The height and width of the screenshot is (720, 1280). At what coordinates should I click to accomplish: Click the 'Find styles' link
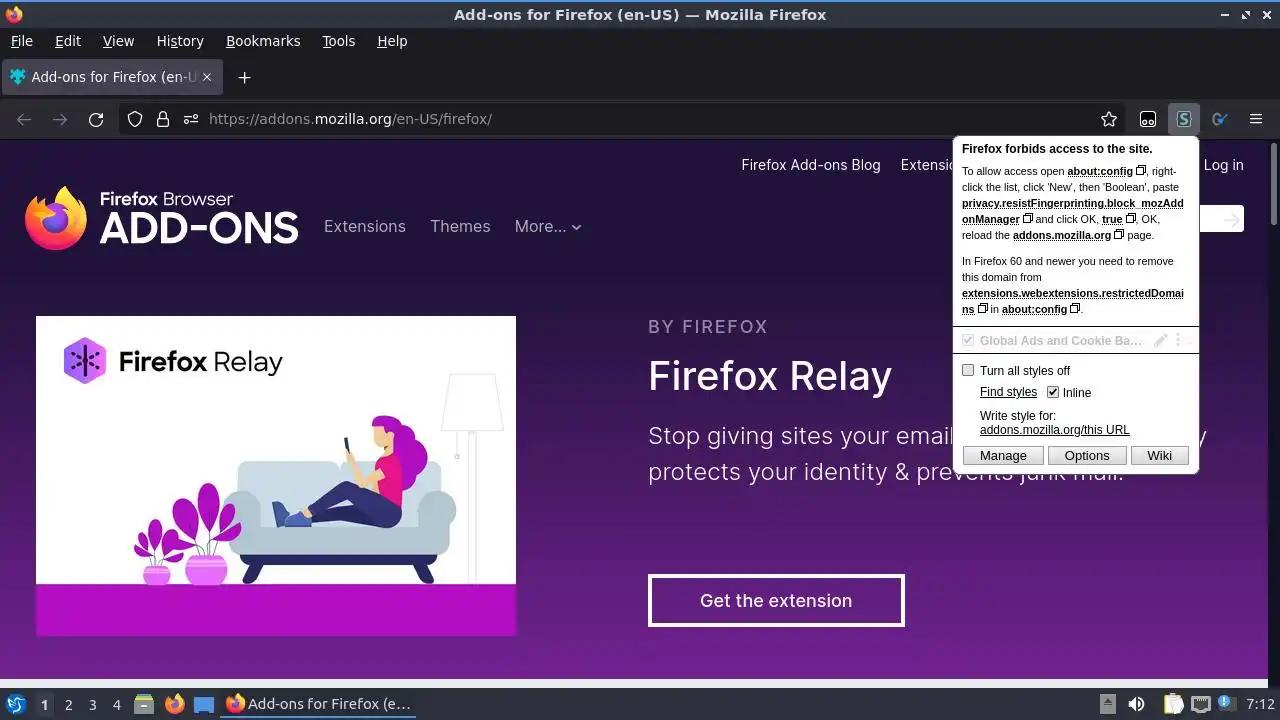tap(1008, 392)
